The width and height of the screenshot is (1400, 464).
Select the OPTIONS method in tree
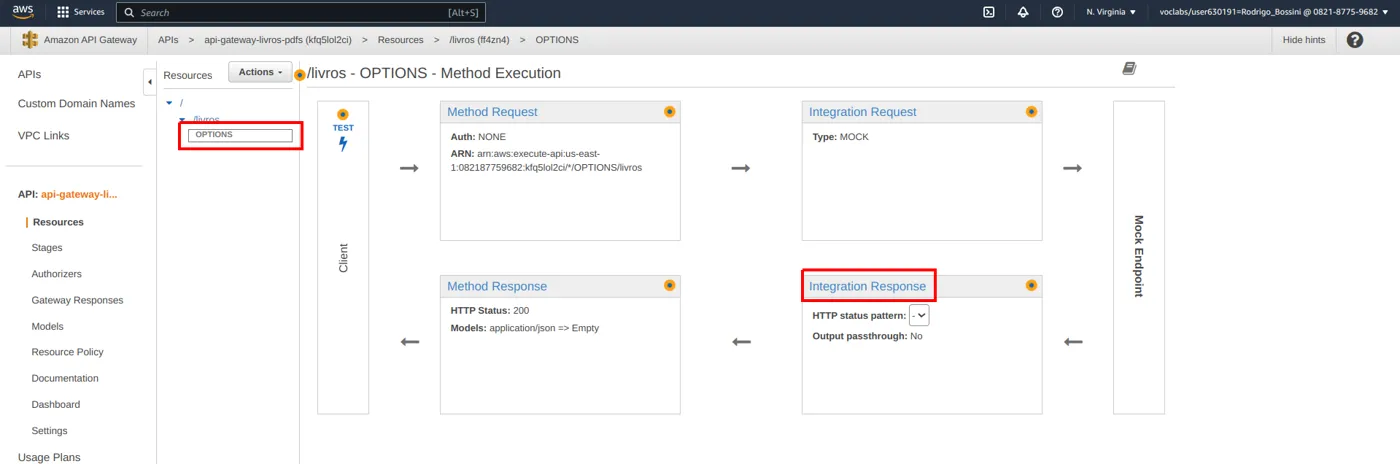click(x=240, y=135)
